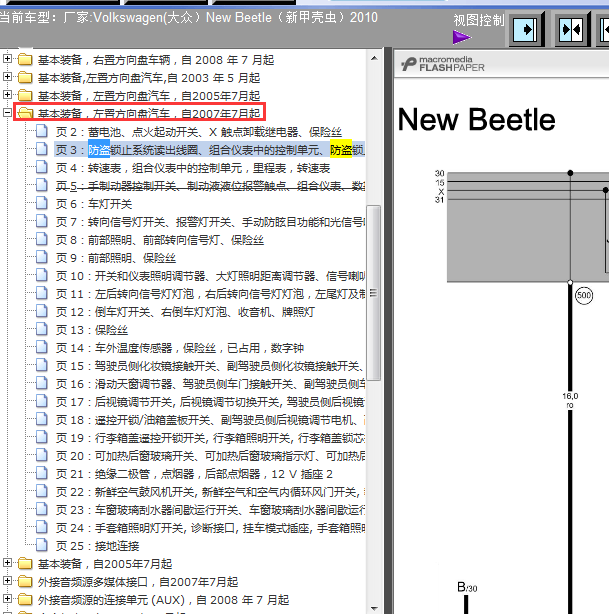Click the tree scrollbar up arrow
This screenshot has width=609, height=614.
[374, 58]
